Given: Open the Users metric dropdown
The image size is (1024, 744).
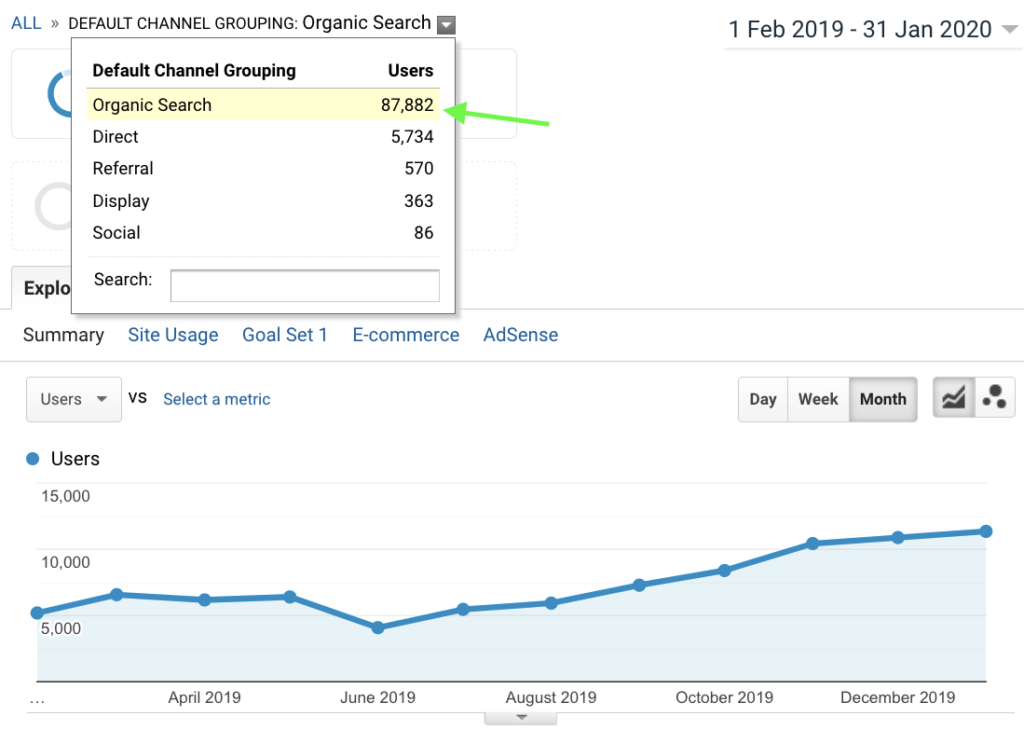Looking at the screenshot, I should tap(73, 399).
